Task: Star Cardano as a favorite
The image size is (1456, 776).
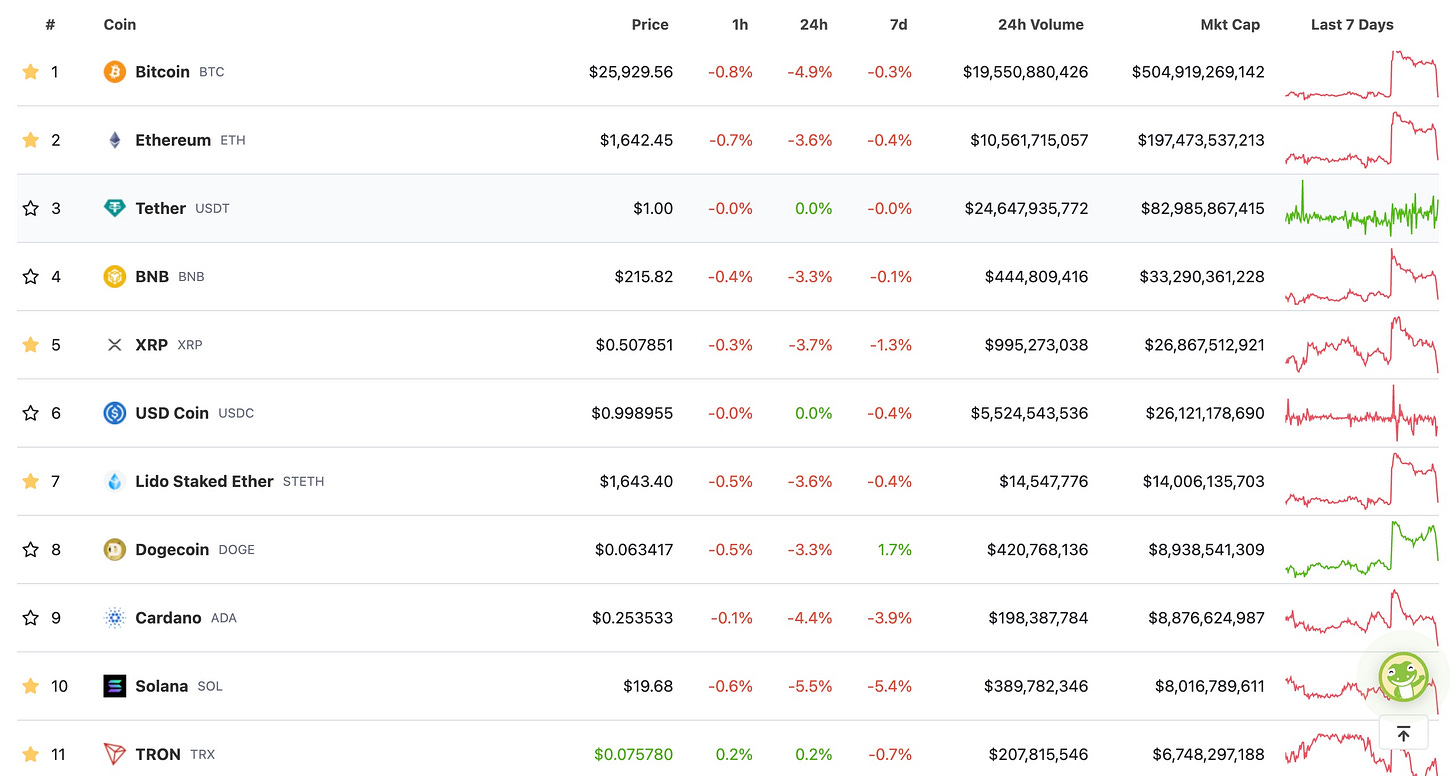Action: [x=30, y=618]
